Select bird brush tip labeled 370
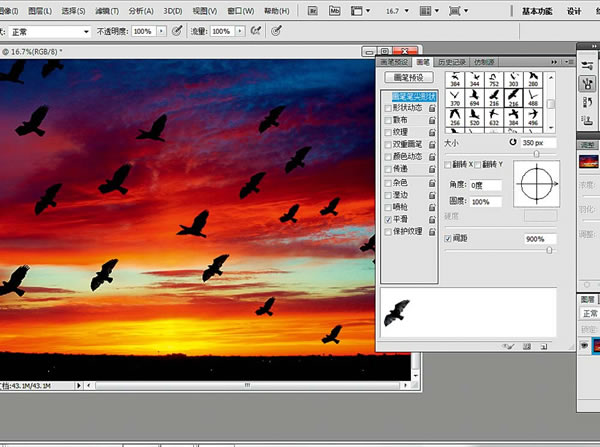Viewport: 600px width, 447px height. (x=455, y=98)
